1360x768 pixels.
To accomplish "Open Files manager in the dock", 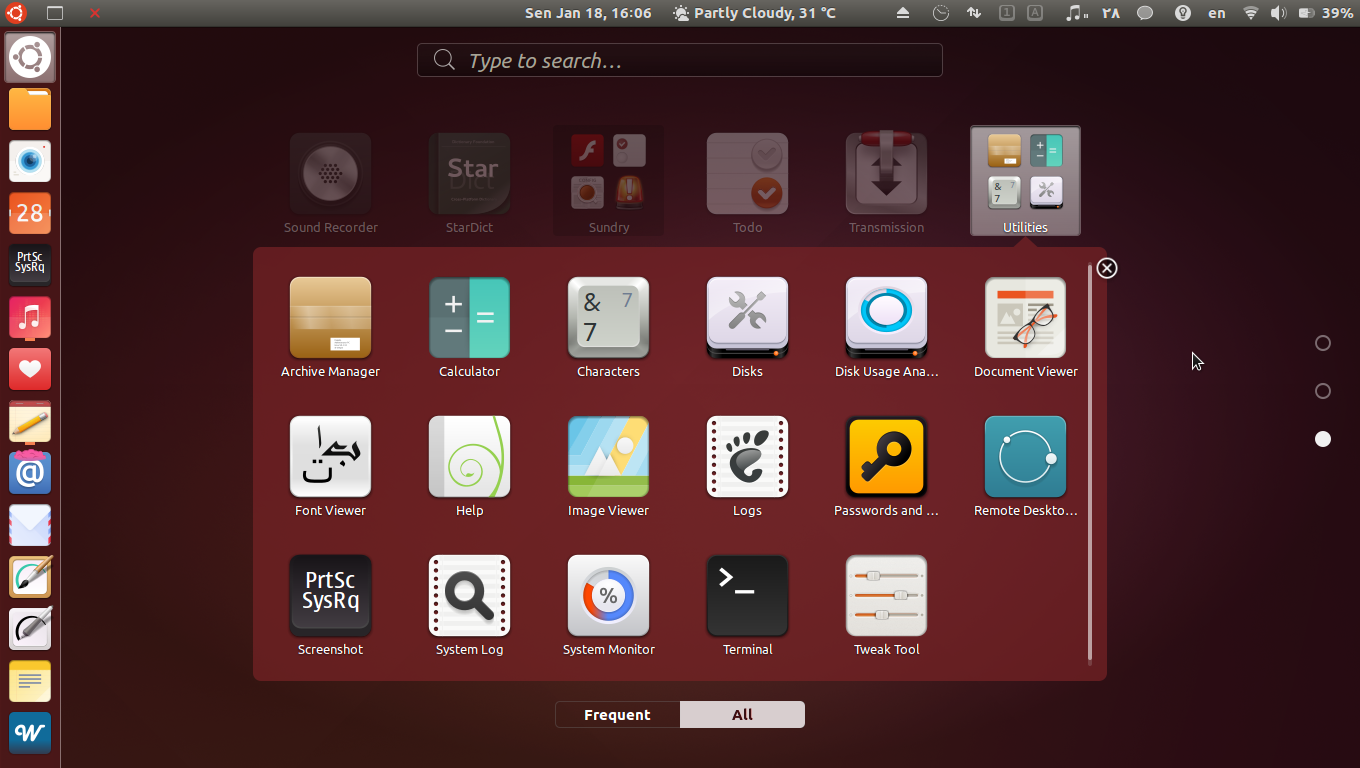I will tap(30, 109).
